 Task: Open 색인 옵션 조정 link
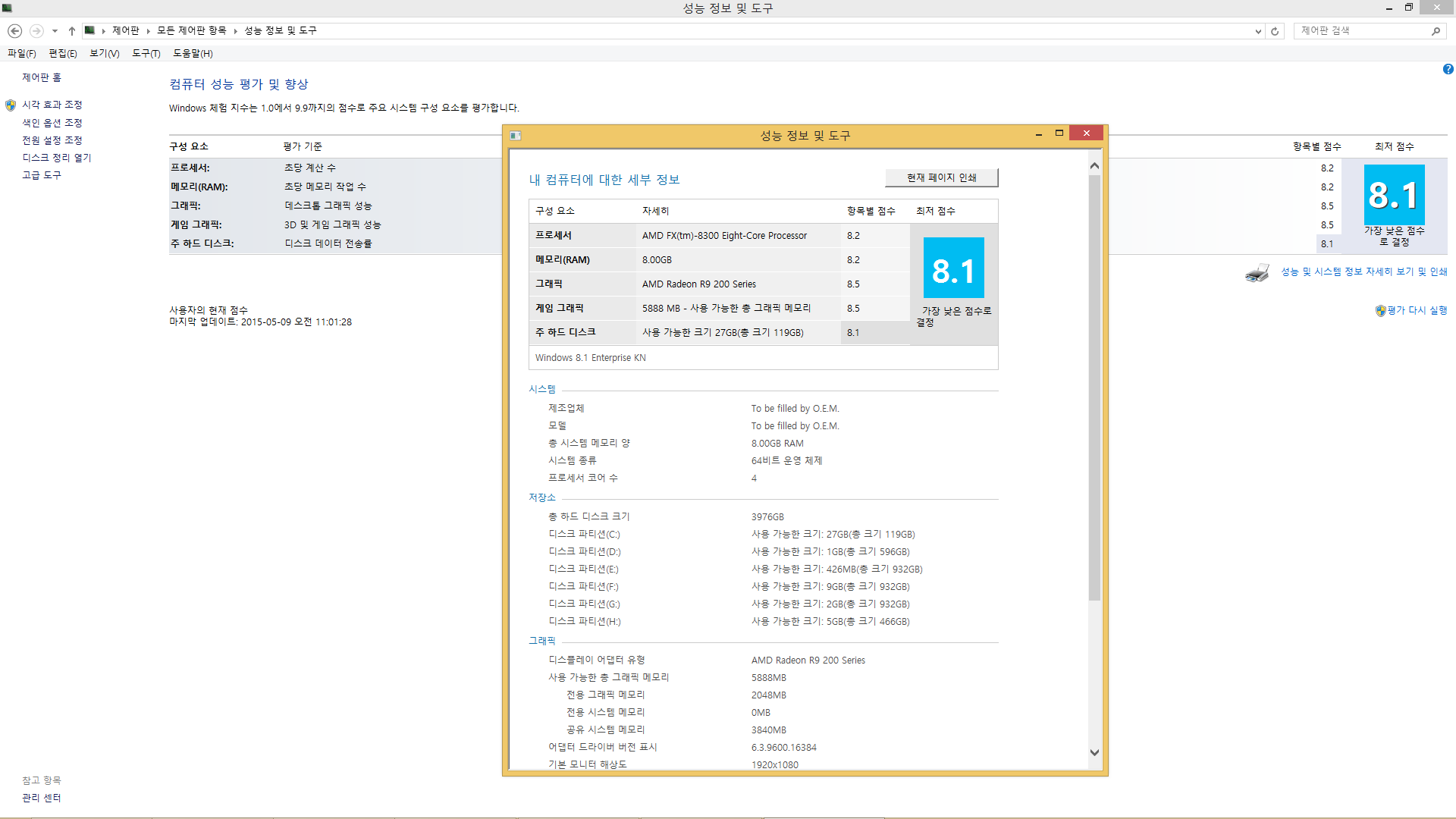tap(52, 123)
